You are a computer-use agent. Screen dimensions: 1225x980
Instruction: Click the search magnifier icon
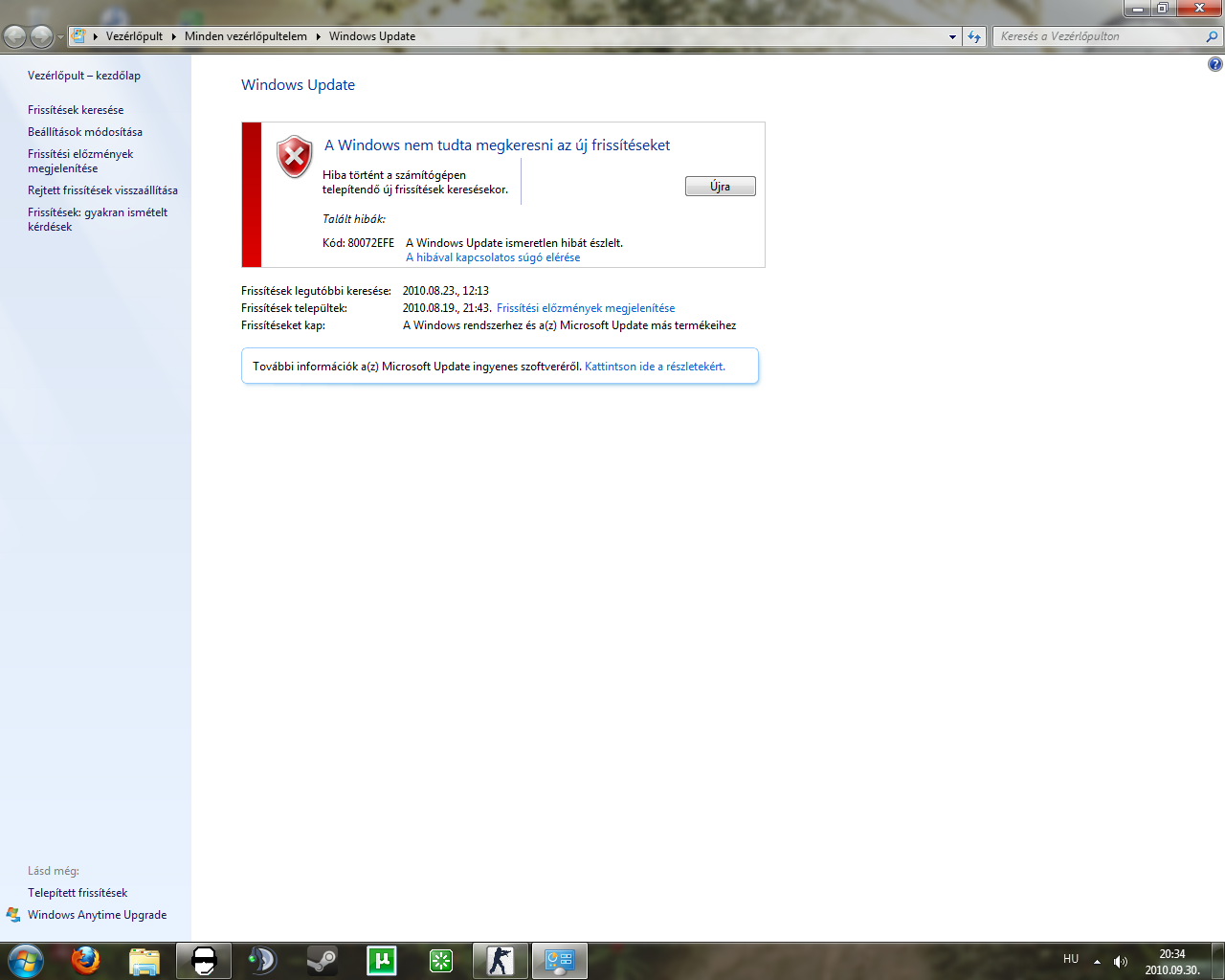tap(1213, 36)
